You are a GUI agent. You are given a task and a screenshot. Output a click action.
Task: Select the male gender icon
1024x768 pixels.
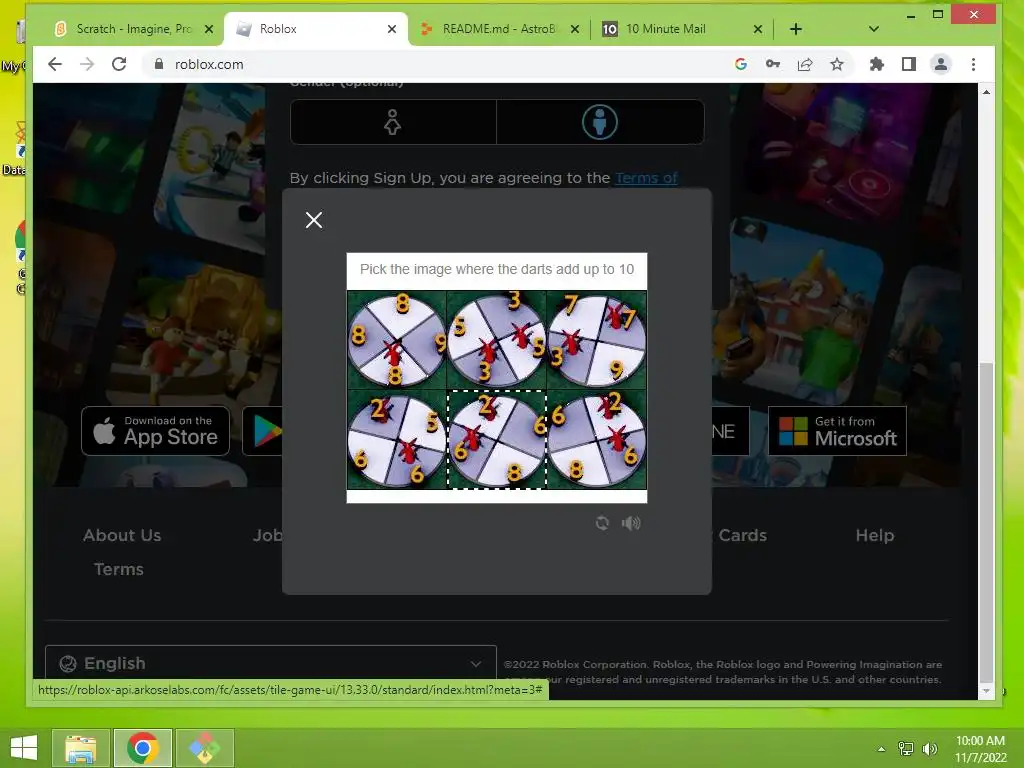600,122
